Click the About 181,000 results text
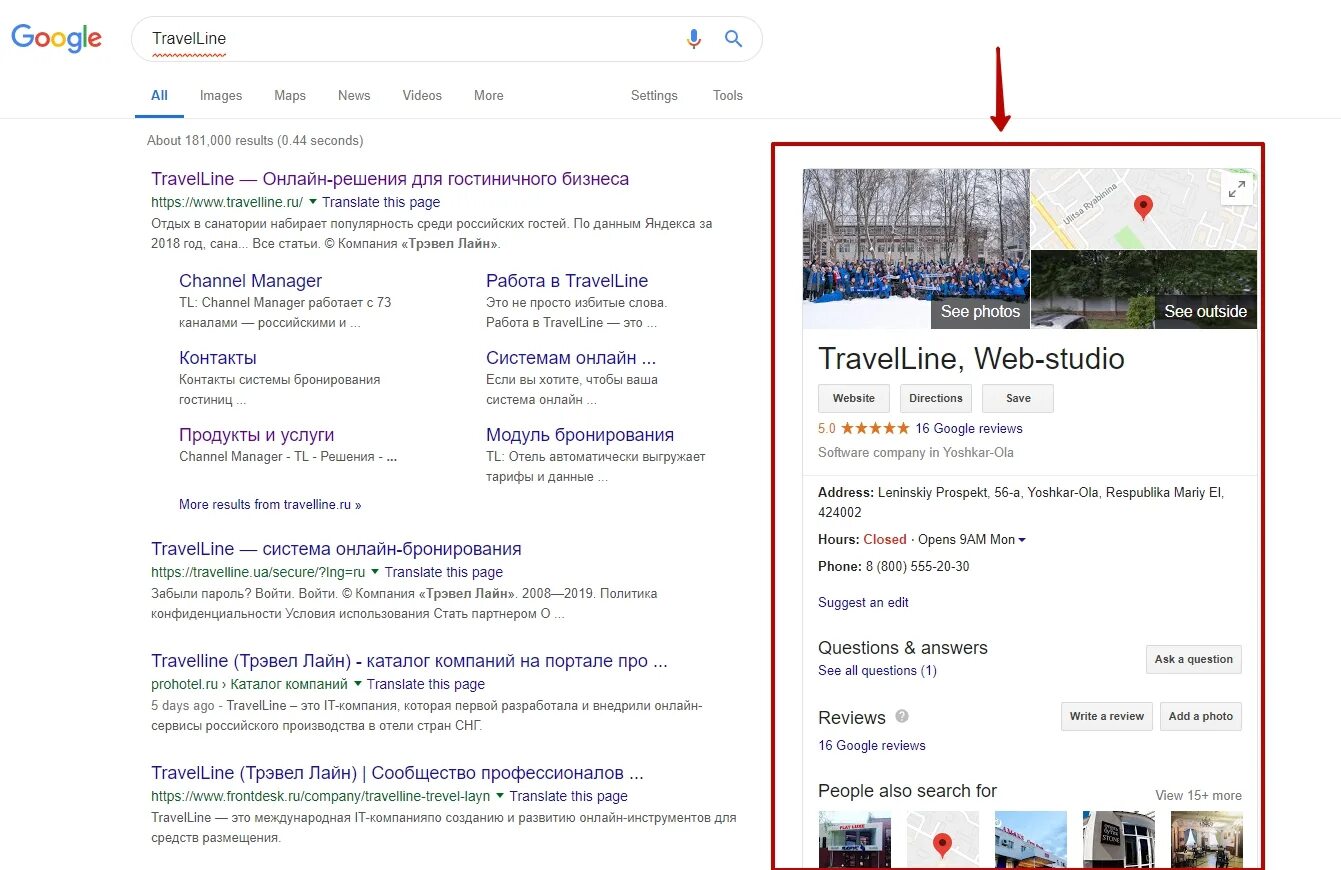The width and height of the screenshot is (1341, 870). click(255, 140)
